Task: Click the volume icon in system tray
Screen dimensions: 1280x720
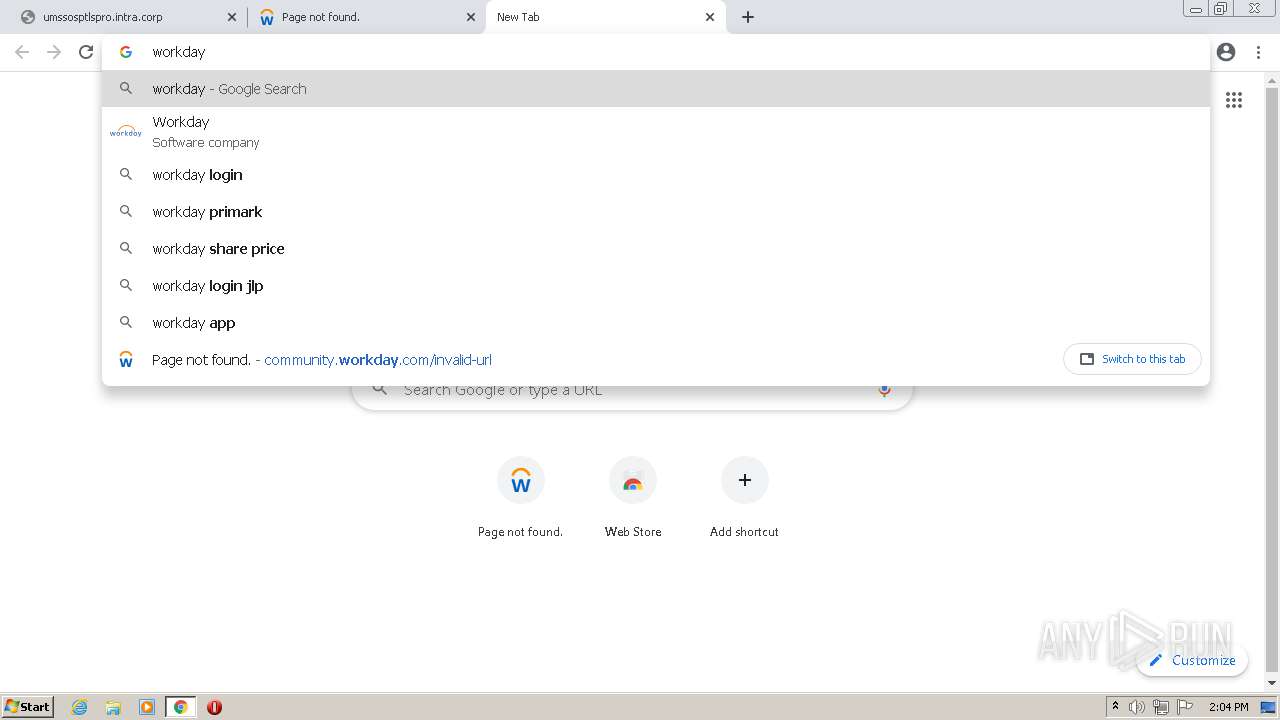Action: tap(1137, 707)
